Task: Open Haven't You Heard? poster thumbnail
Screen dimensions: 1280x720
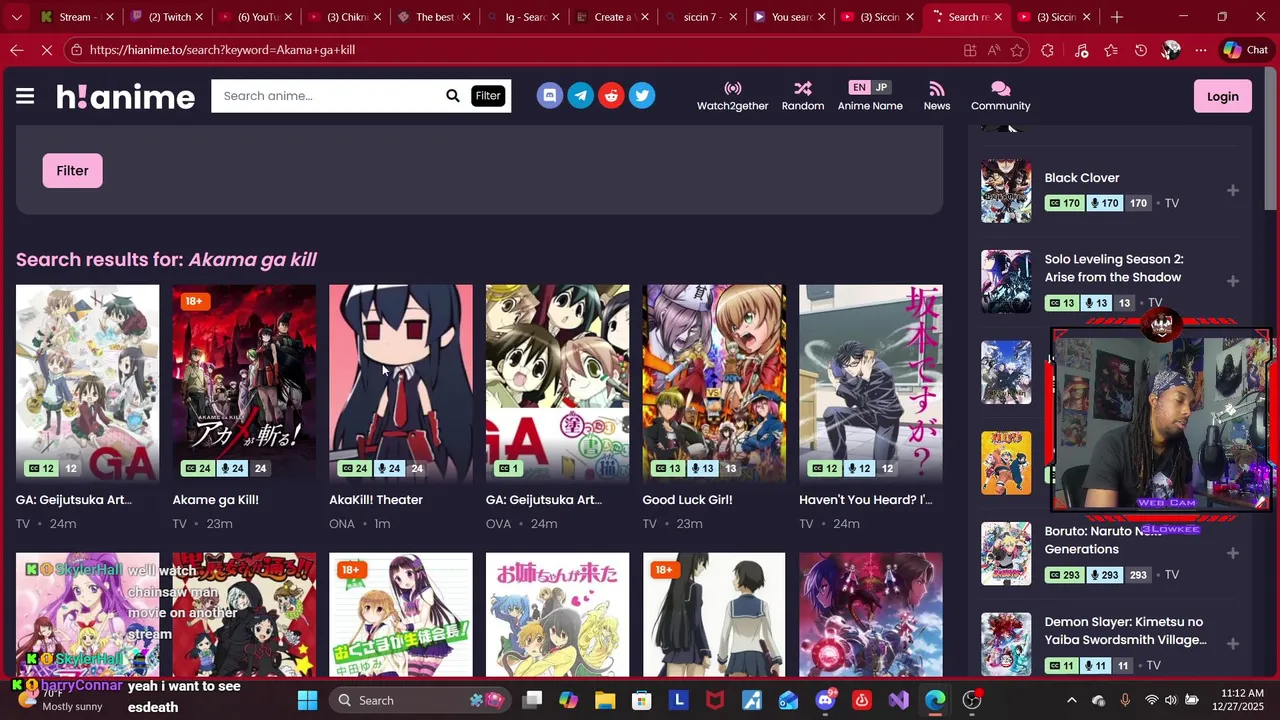Action: tap(871, 383)
